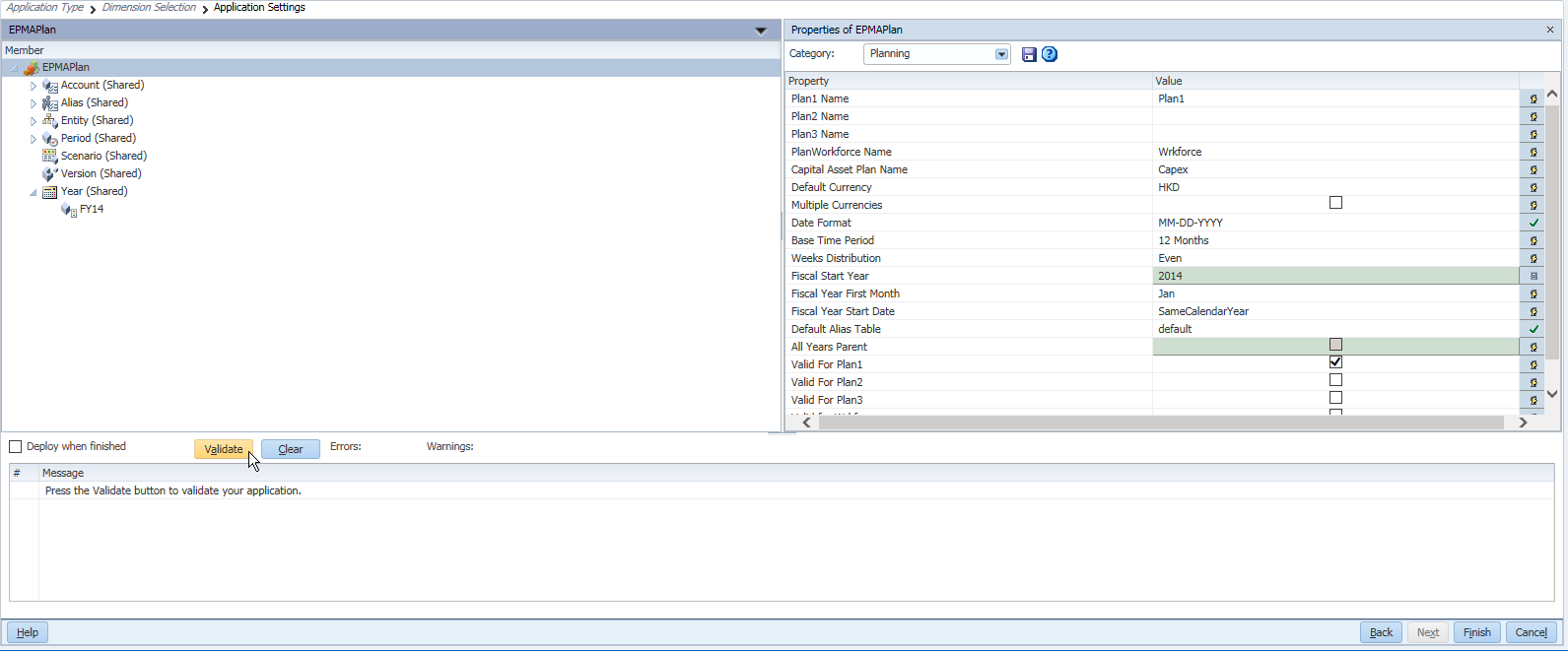The image size is (1568, 651).
Task: Click the Validate button
Action: tap(224, 449)
